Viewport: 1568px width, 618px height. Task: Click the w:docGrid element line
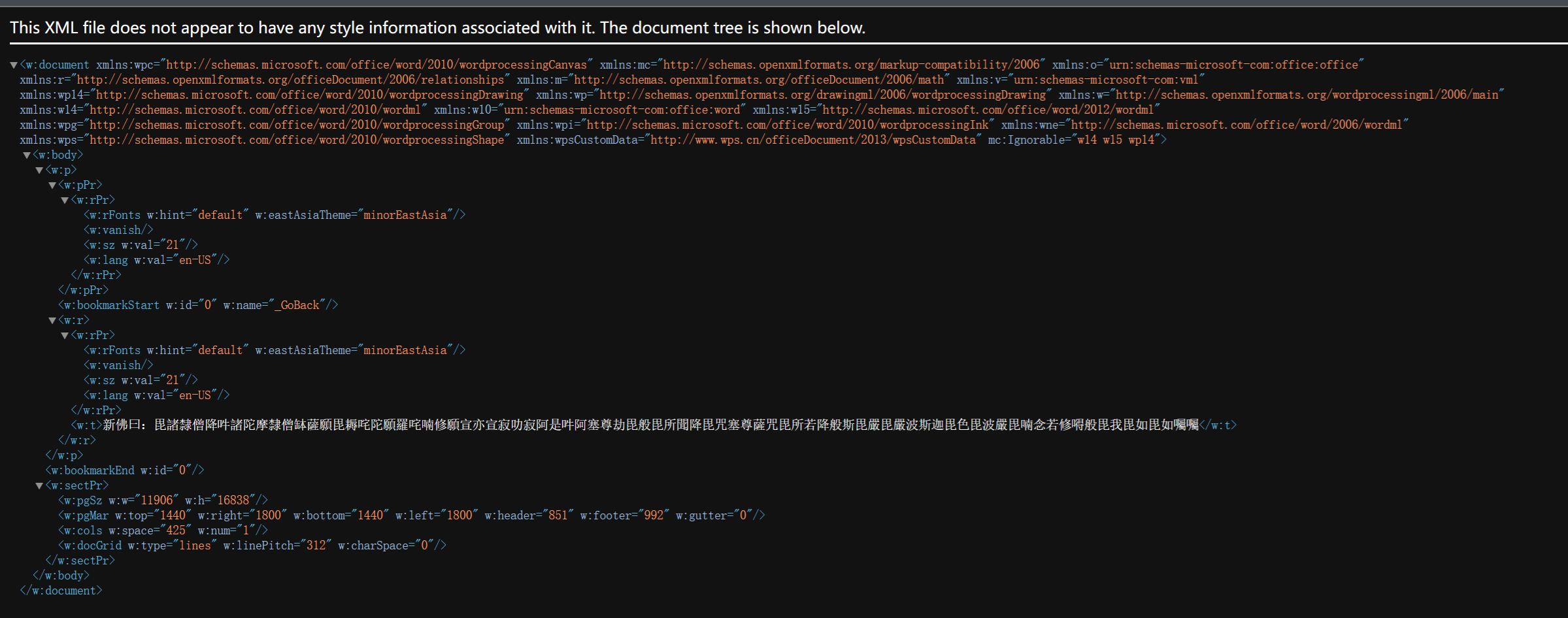252,545
